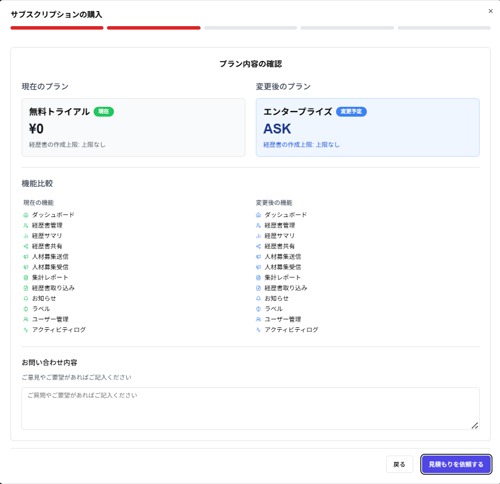Click blue アクティビティログ icon in 変更後の機能 list
Screen dimensions: 500x484
[x=258, y=330]
